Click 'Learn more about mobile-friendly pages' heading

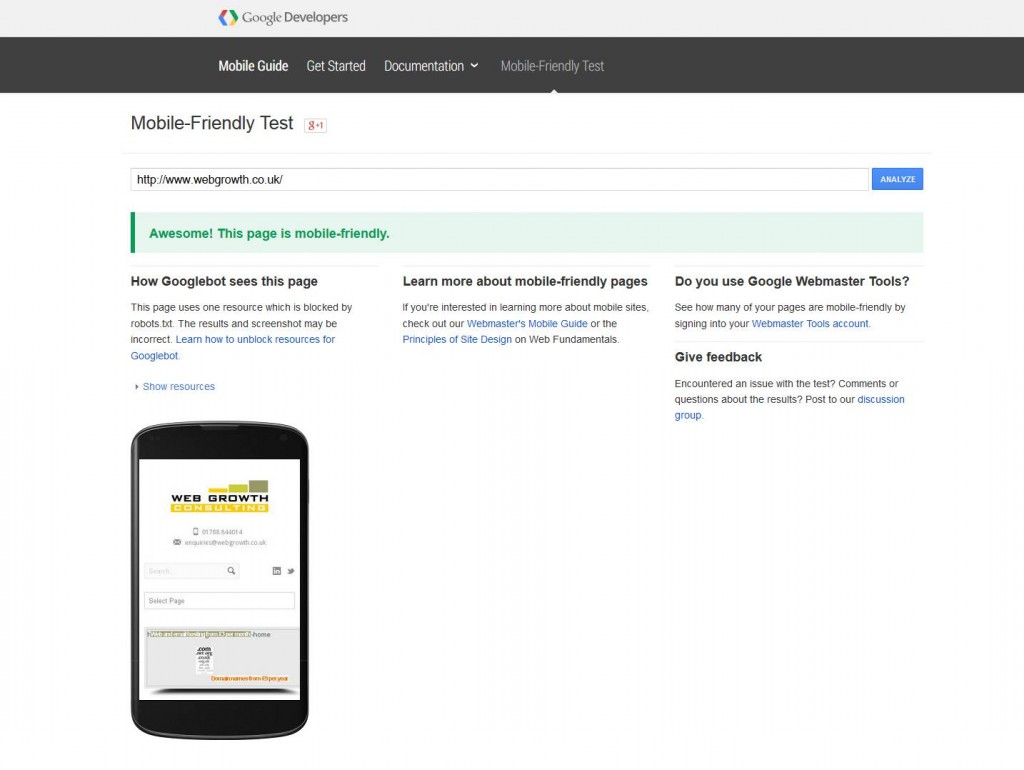click(x=525, y=281)
